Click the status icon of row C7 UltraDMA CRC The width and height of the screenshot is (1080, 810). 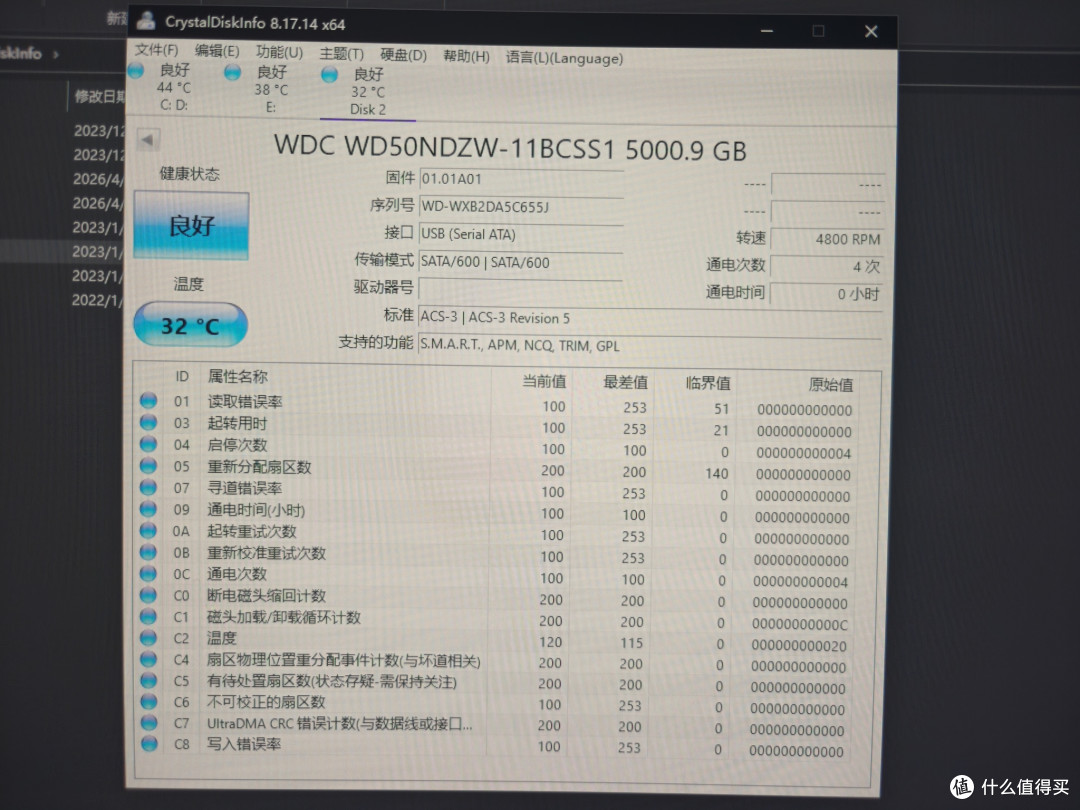(x=149, y=723)
